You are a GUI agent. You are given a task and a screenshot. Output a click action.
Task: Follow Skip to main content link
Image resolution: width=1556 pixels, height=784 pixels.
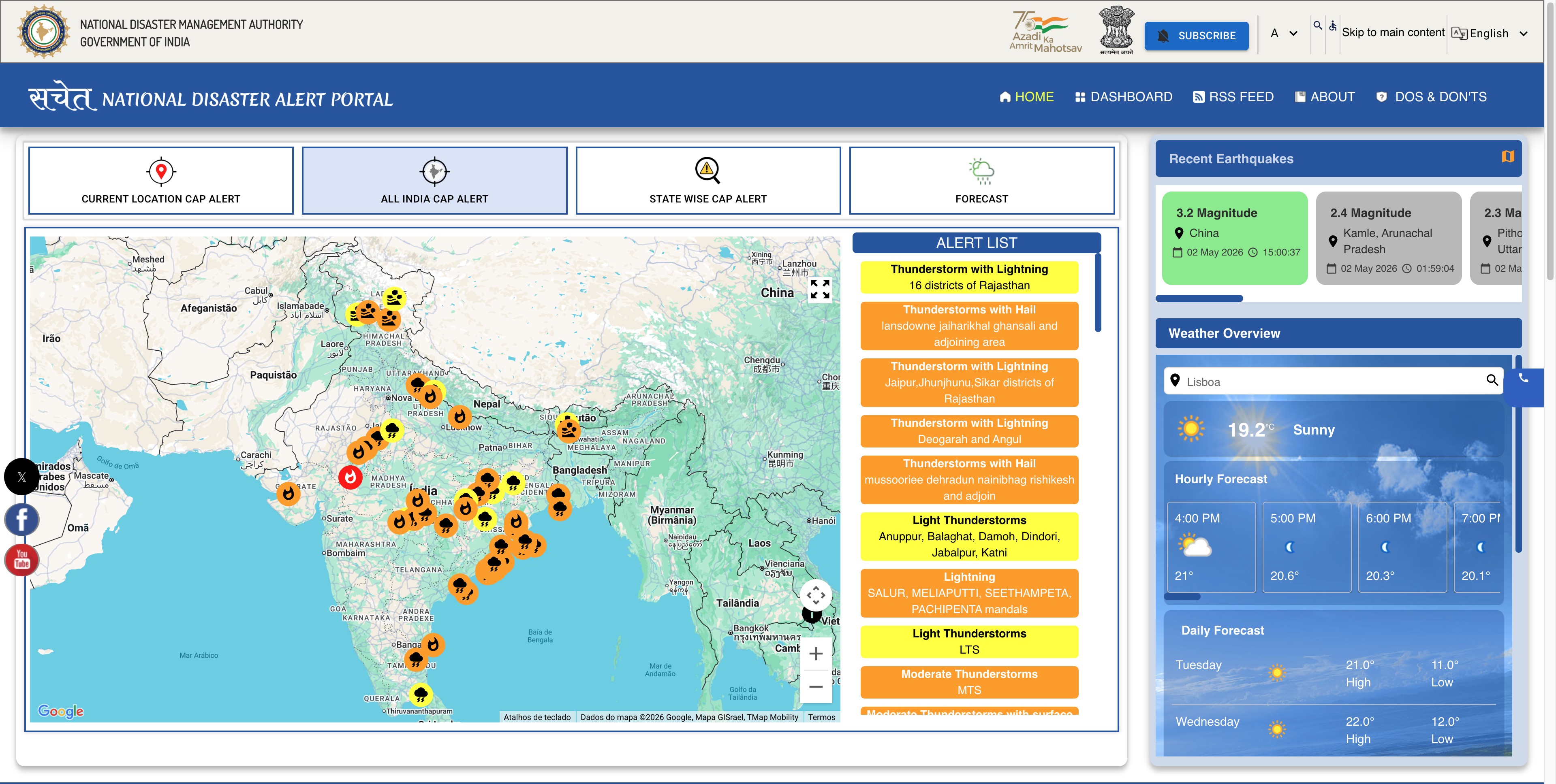click(x=1393, y=32)
